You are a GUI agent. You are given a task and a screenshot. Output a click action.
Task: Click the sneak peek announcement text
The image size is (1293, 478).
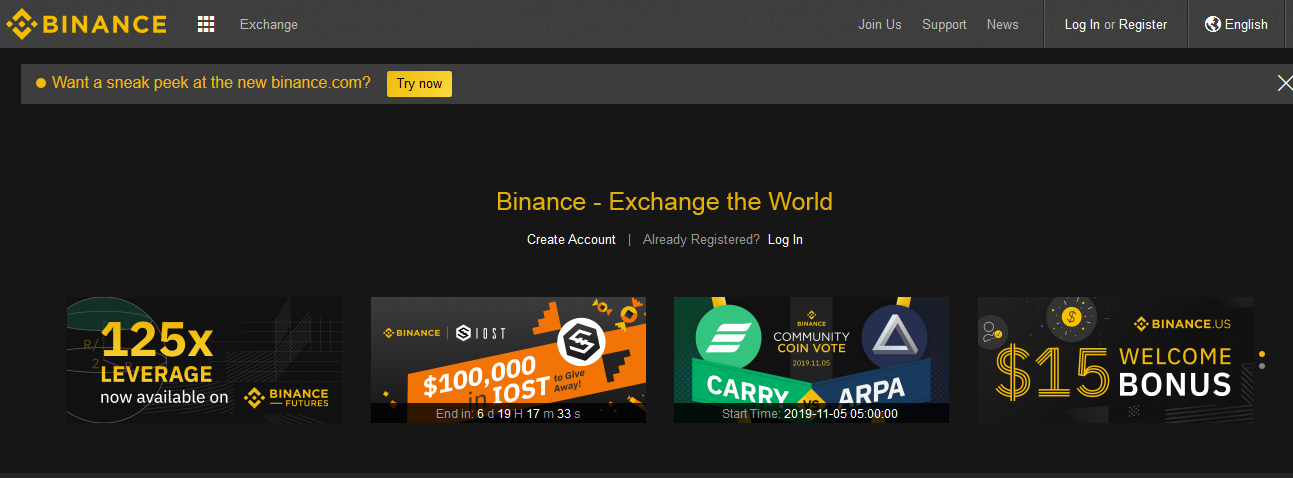point(211,83)
